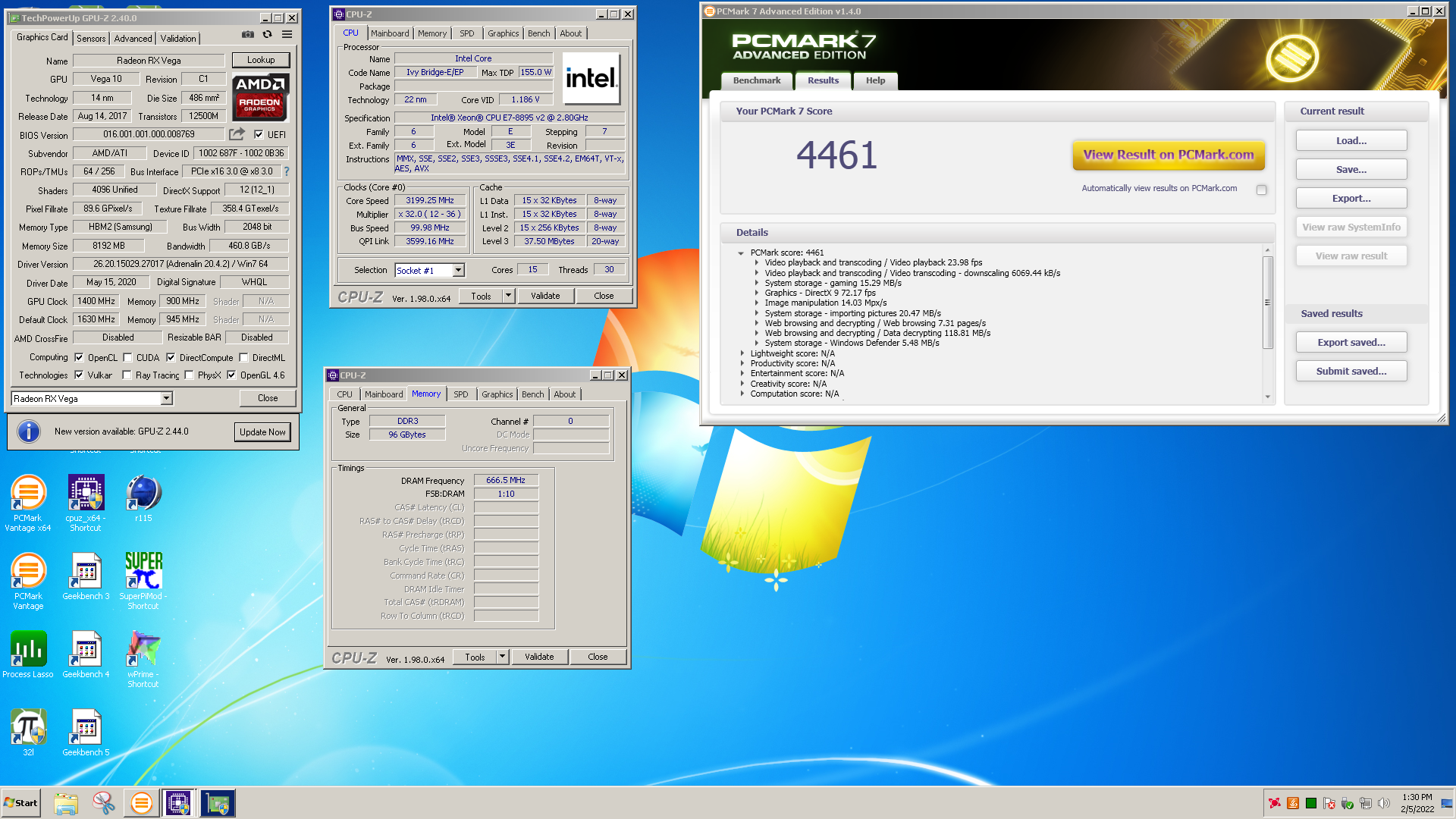Click GPU-Z refresh icon
1456x819 pixels.
point(268,35)
